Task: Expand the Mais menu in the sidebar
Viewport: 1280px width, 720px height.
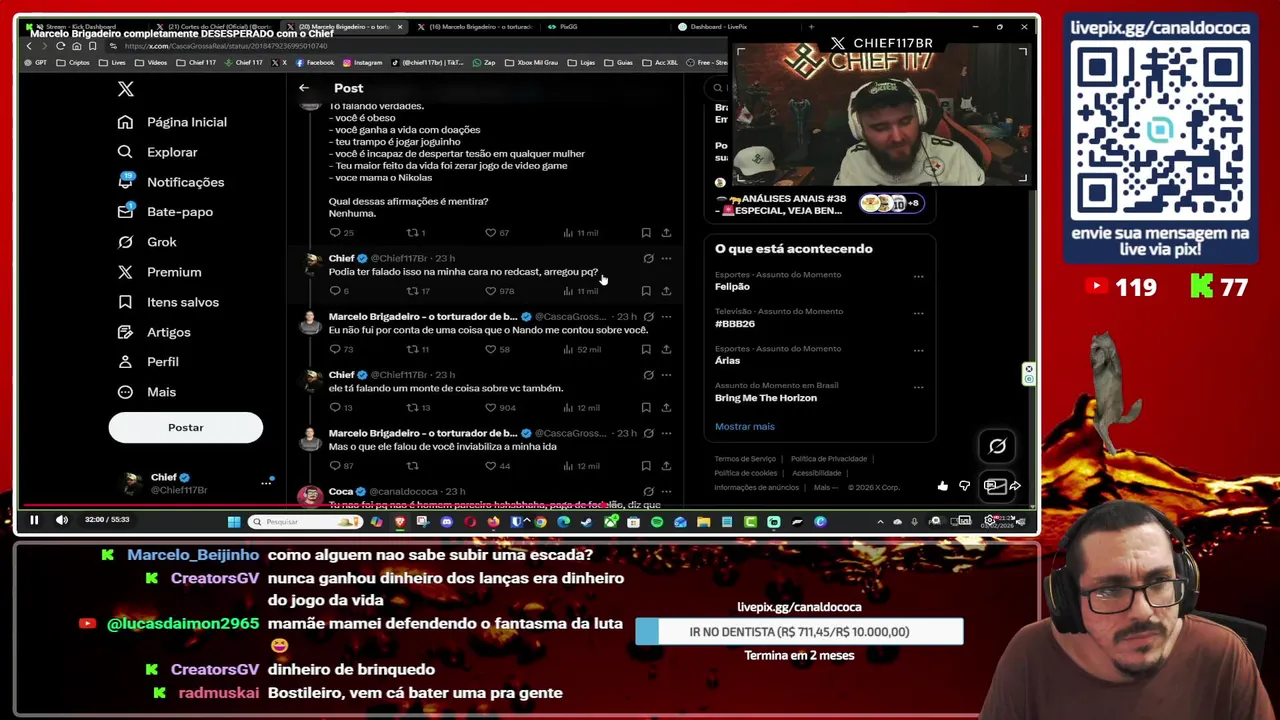Action: 146,392
